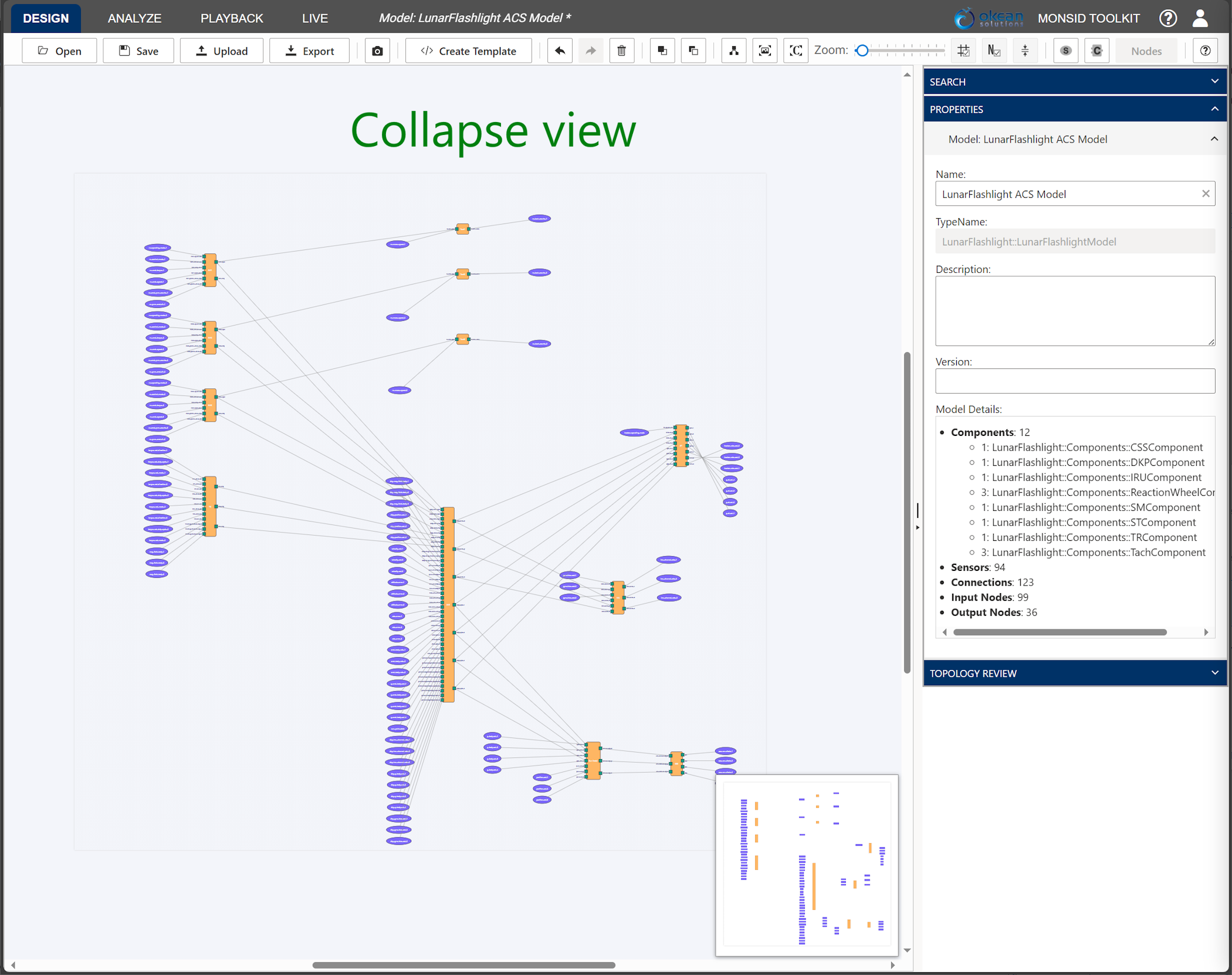Viewport: 1232px width, 975px height.
Task: Click the delete/trash icon in toolbar
Action: [622, 51]
